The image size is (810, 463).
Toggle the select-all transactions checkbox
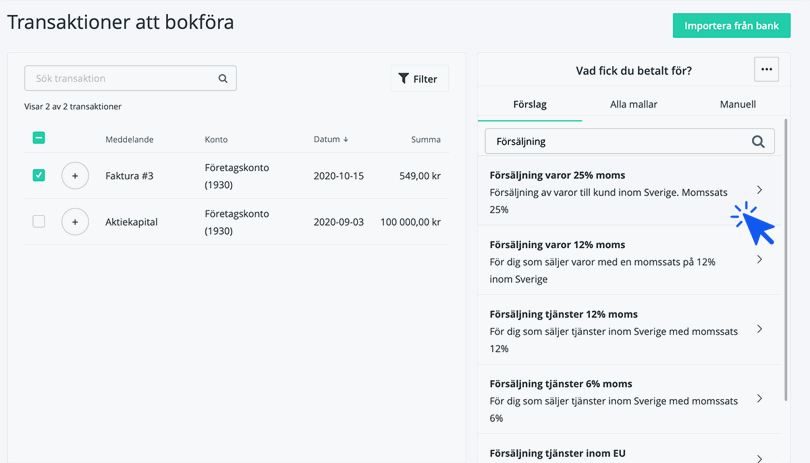[x=39, y=138]
